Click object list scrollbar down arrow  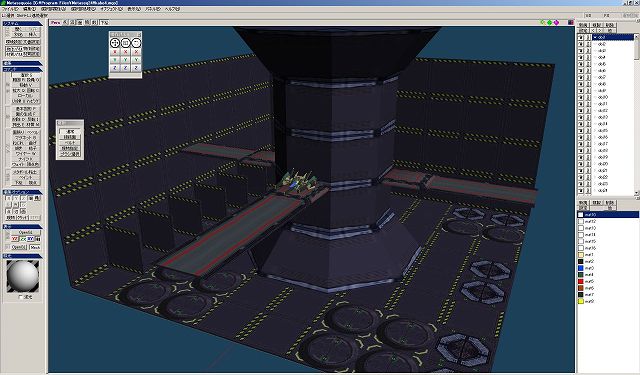pos(637,193)
